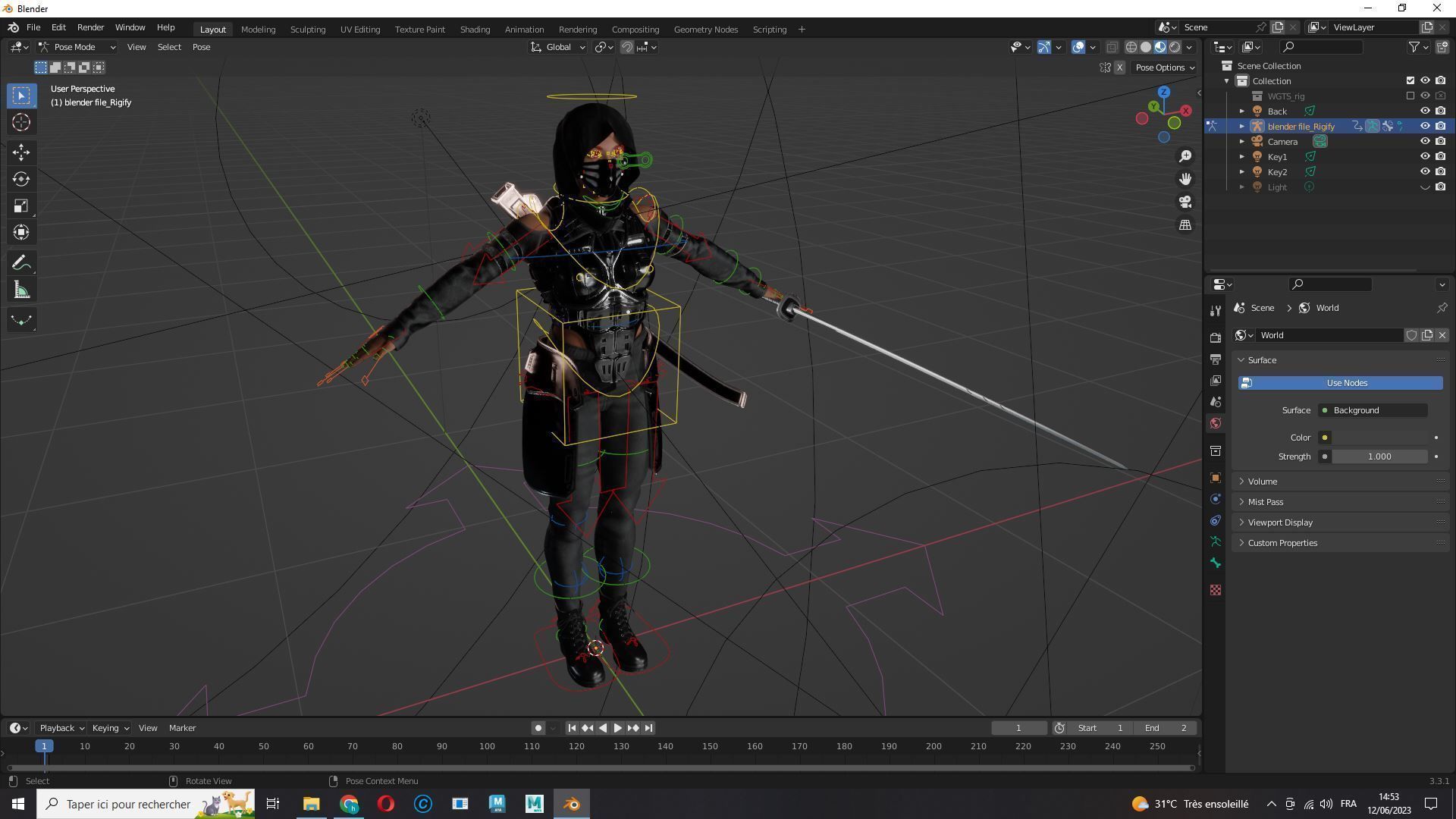Select the Measure tool
The width and height of the screenshot is (1456, 819).
pos(21,290)
